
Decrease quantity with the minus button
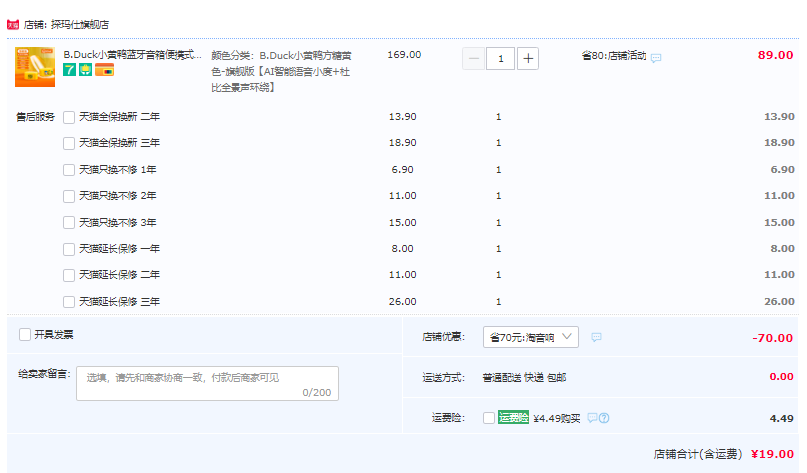point(473,59)
